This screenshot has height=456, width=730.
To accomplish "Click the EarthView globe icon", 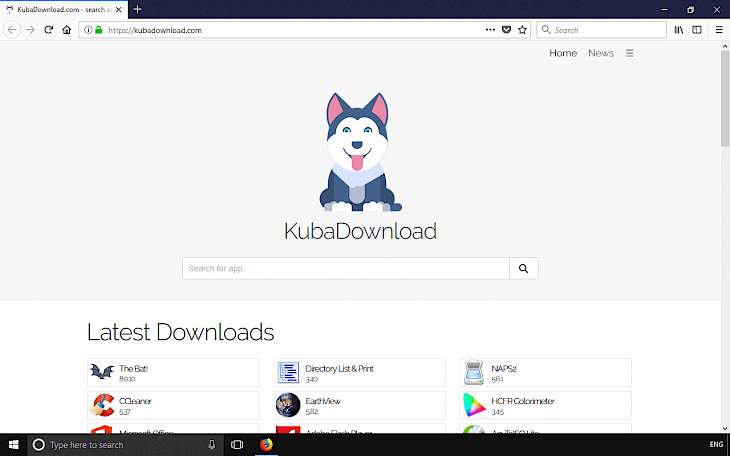I will 288,405.
